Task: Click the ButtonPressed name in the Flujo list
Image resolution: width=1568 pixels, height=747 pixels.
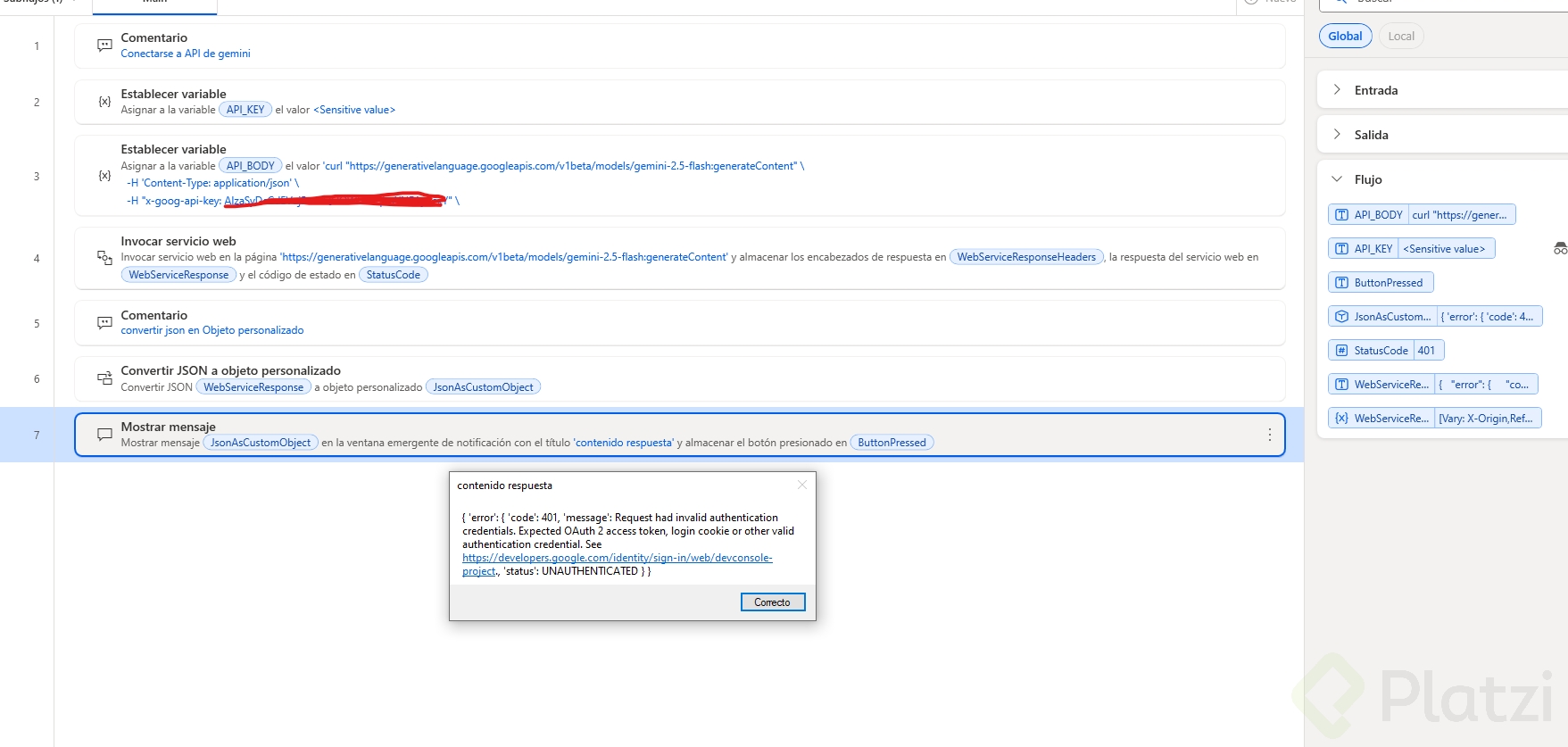Action: click(1389, 283)
